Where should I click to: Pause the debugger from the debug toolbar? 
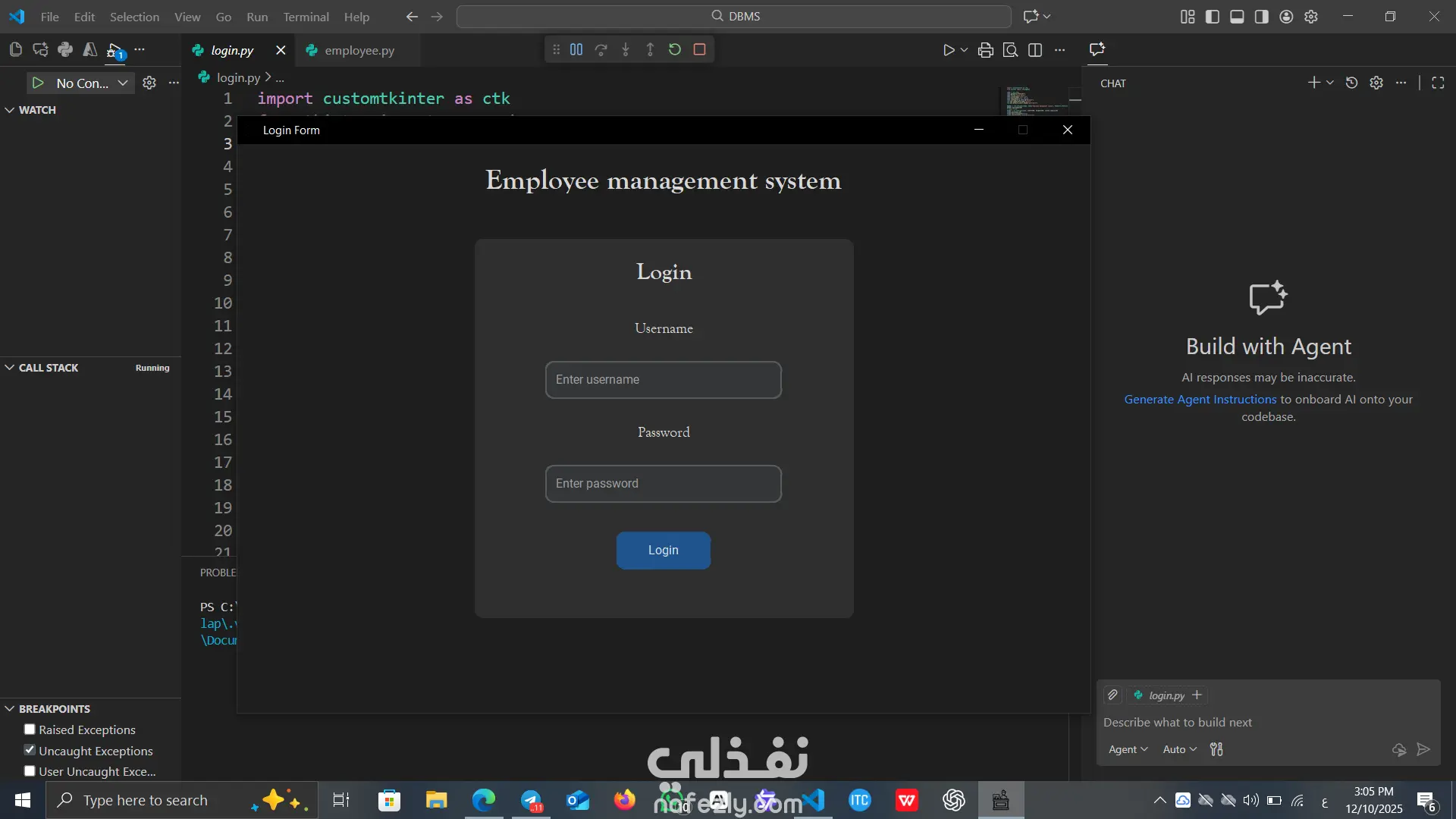[576, 50]
